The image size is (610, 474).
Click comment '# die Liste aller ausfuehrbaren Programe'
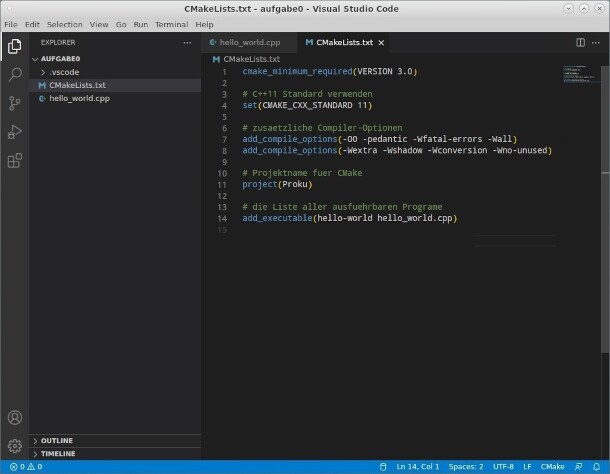point(342,207)
